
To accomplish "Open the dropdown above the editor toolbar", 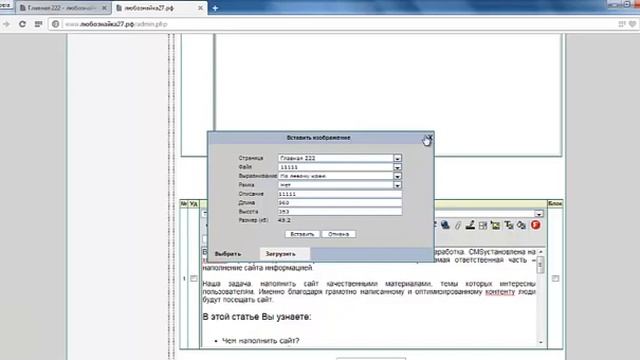I will 539,214.
